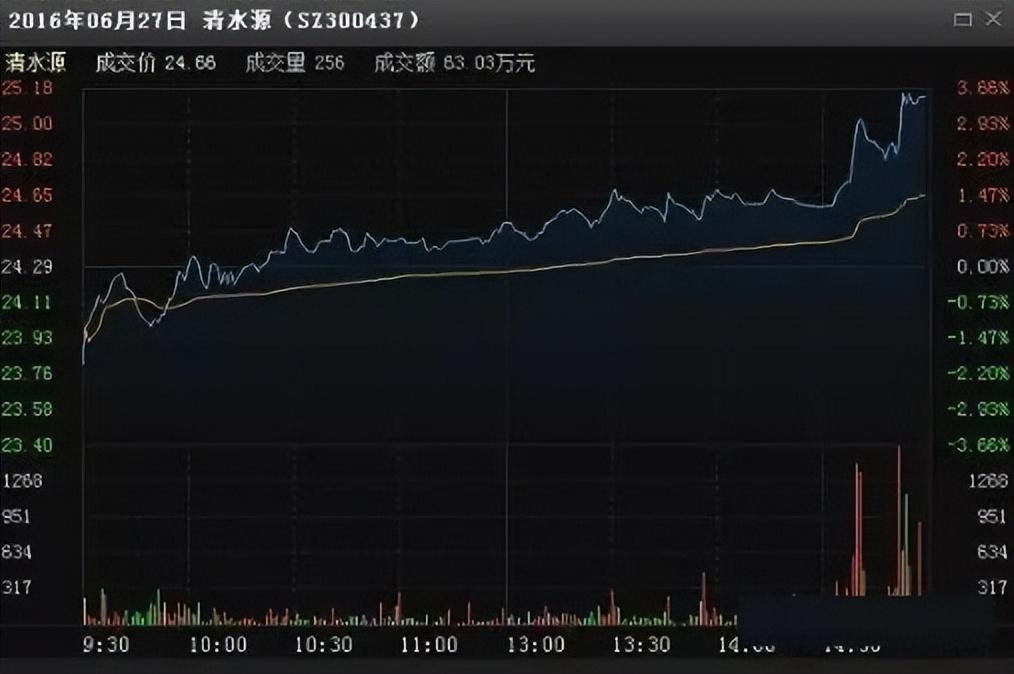Click percent axis label 0.73% in red
Screen dimensions: 1014x674
click(x=983, y=231)
